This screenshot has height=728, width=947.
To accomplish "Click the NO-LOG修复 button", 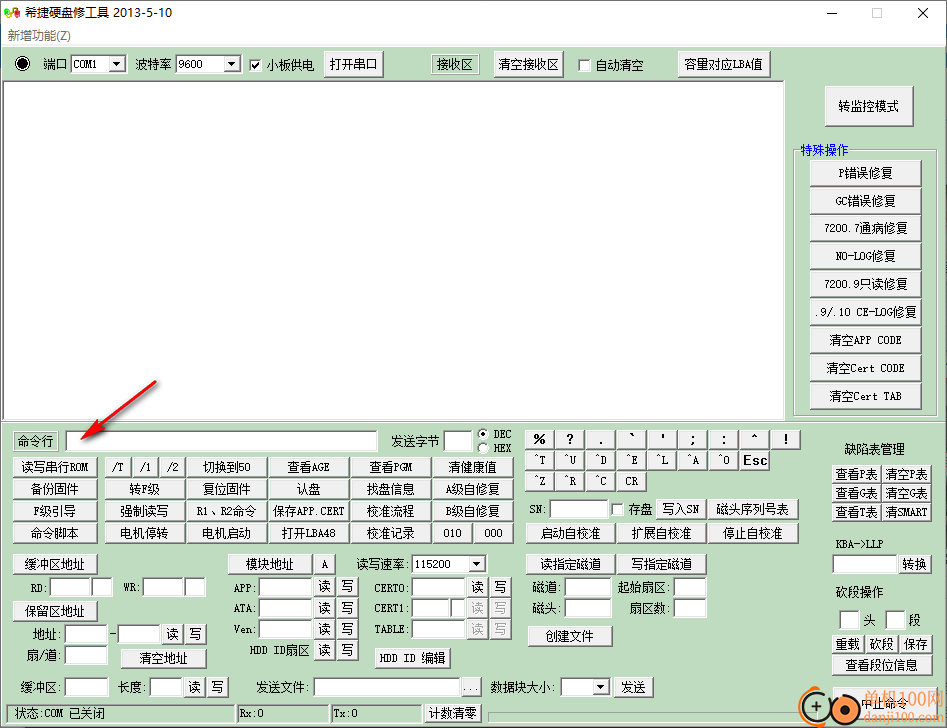I will tap(865, 256).
